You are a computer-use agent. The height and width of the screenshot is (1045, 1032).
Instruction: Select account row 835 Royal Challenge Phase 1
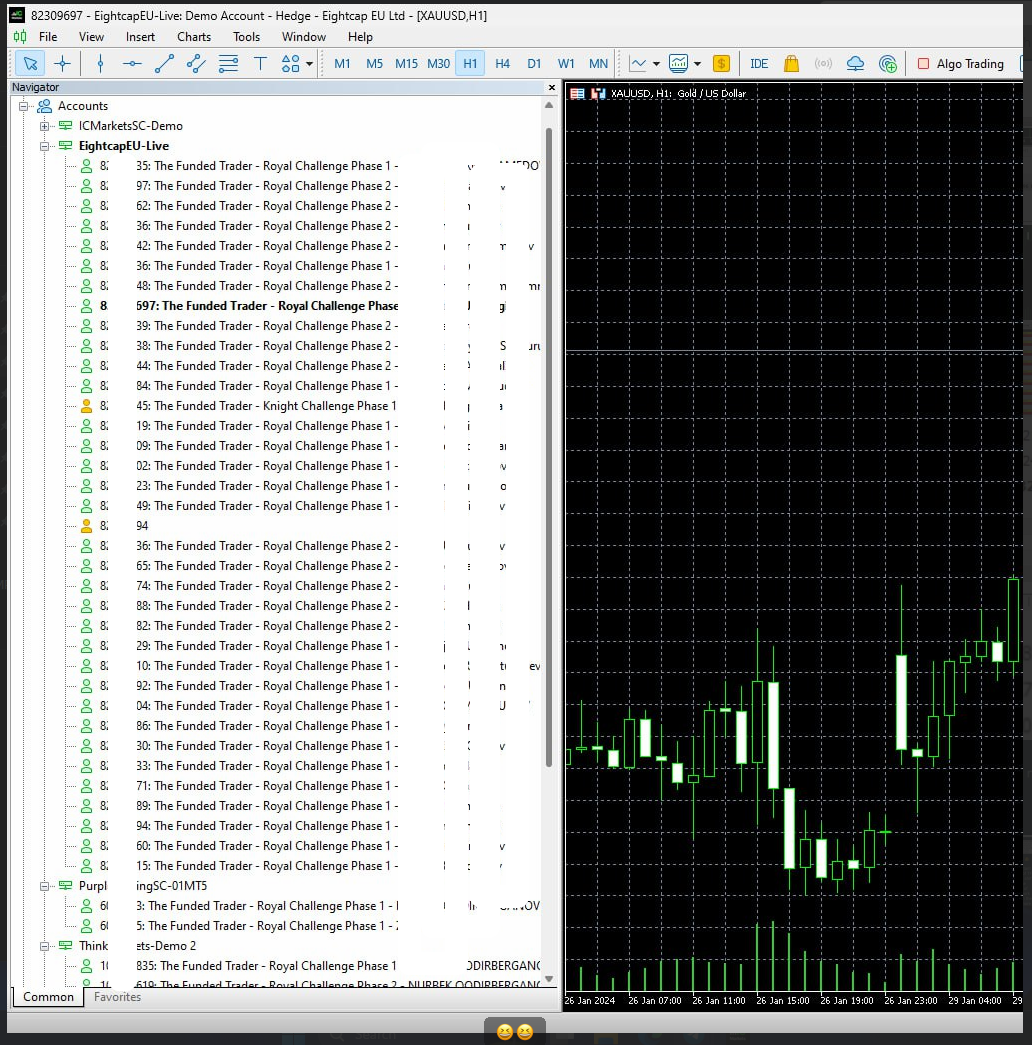[x=310, y=966]
